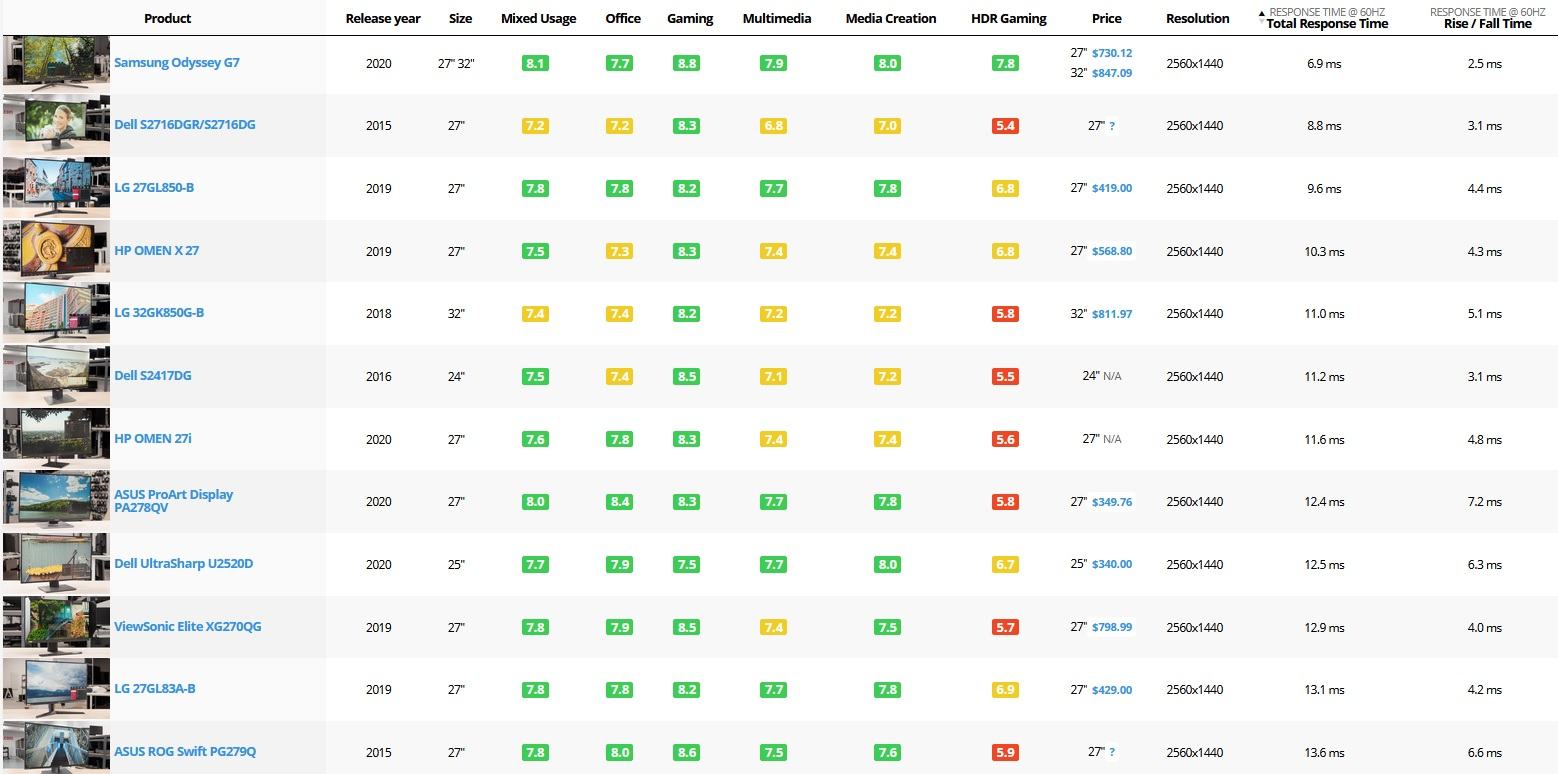Click the Media Creation column header
The width and height of the screenshot is (1558, 774).
click(890, 18)
